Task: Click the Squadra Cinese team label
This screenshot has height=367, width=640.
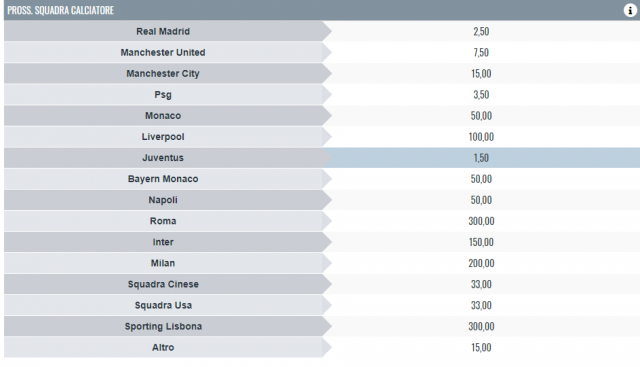Action: 163,284
